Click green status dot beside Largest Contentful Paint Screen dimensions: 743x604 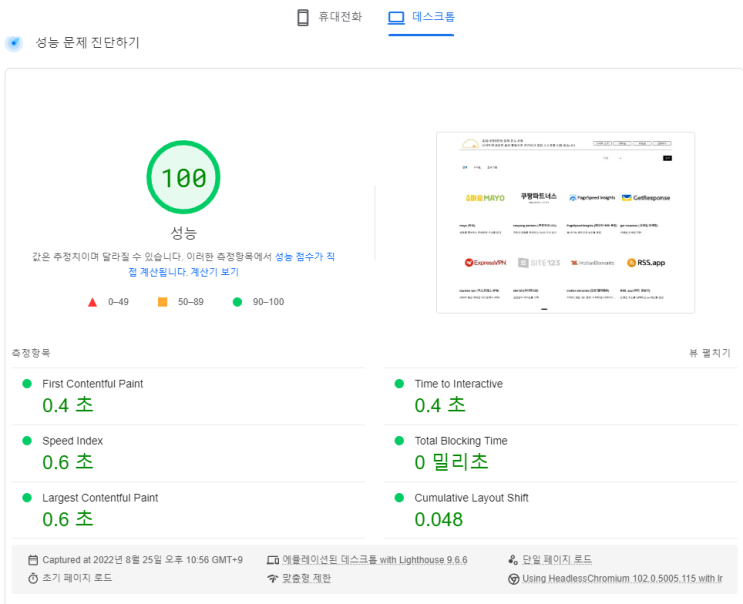point(27,497)
